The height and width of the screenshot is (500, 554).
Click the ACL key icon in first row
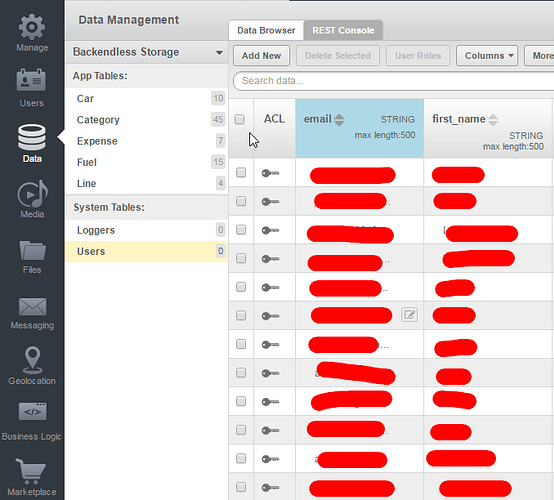pos(270,173)
